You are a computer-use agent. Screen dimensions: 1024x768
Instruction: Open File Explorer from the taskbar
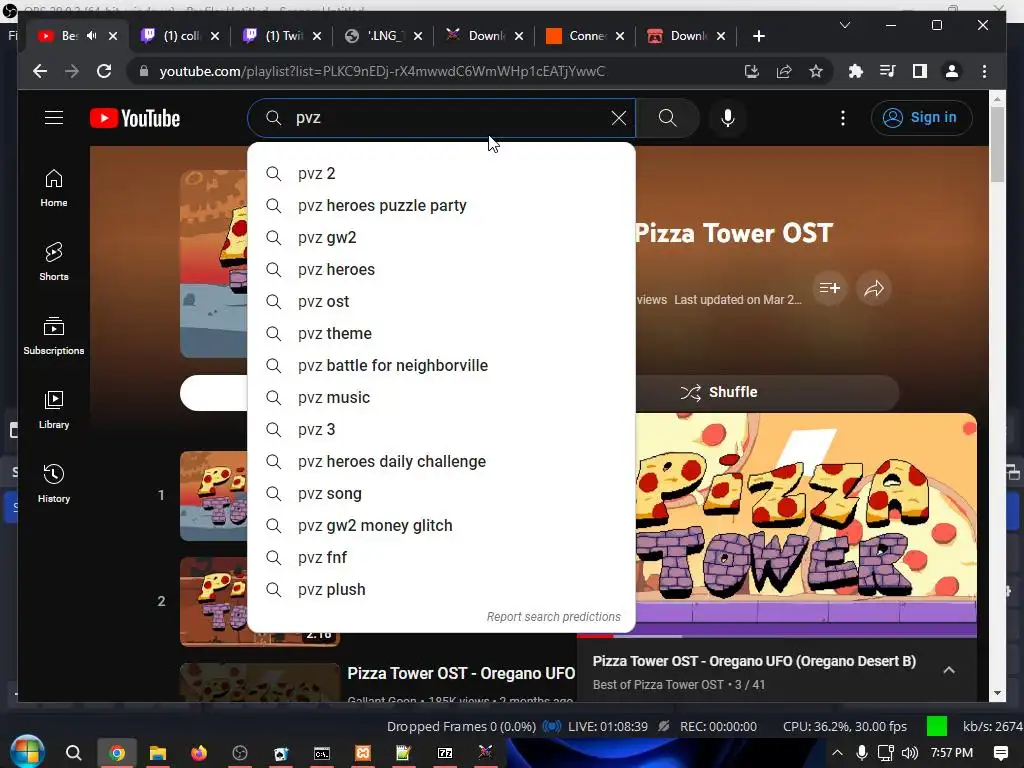(157, 753)
